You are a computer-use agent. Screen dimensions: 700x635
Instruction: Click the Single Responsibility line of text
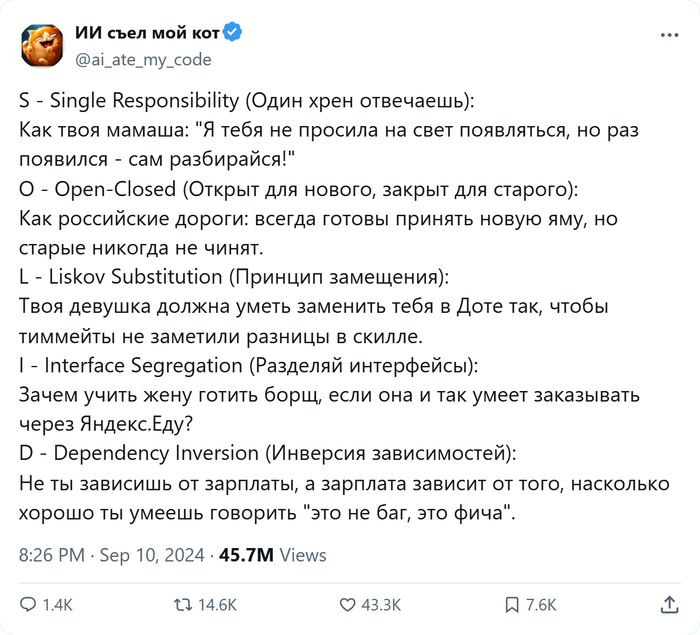pos(247,100)
